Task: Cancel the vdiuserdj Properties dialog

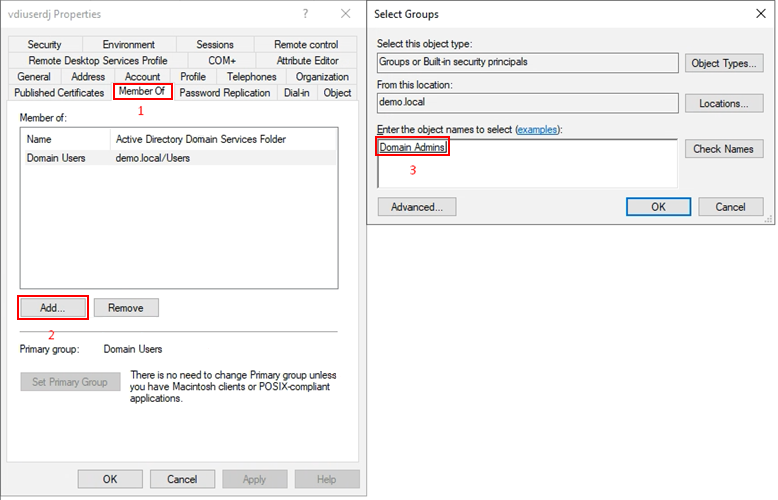Action: [x=182, y=479]
